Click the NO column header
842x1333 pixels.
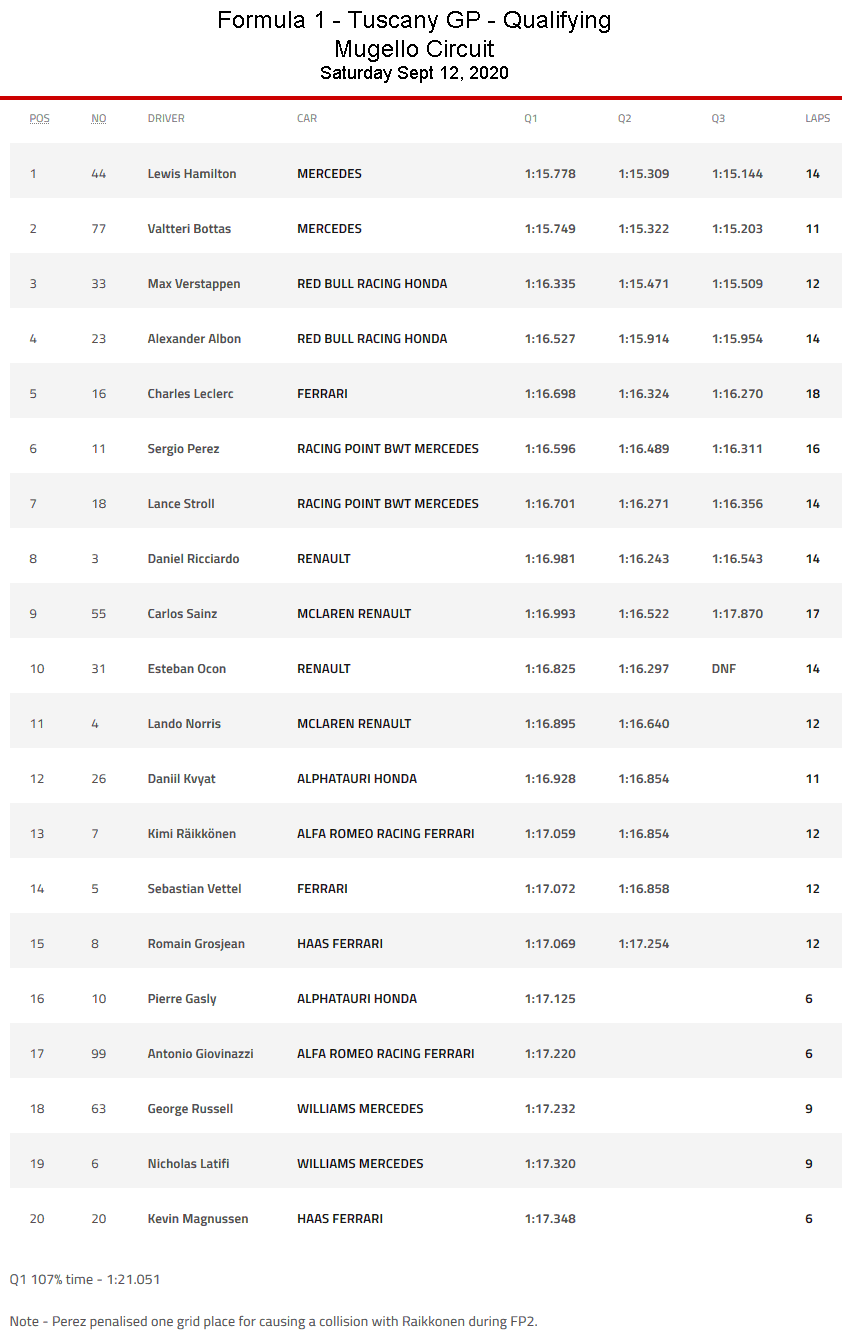tap(99, 118)
